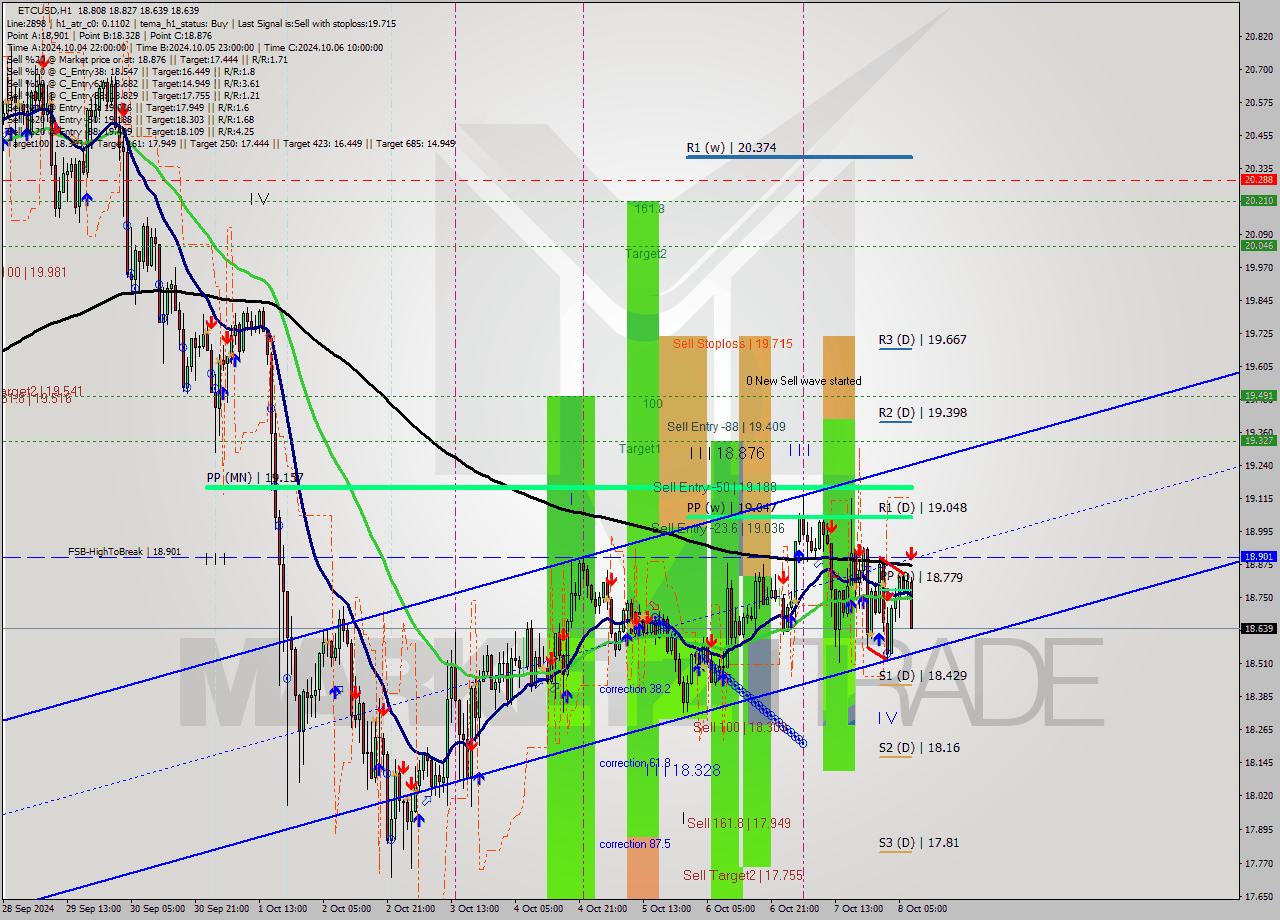
Task: Click the green 20.046 price tag on axis
Action: pos(1258,246)
